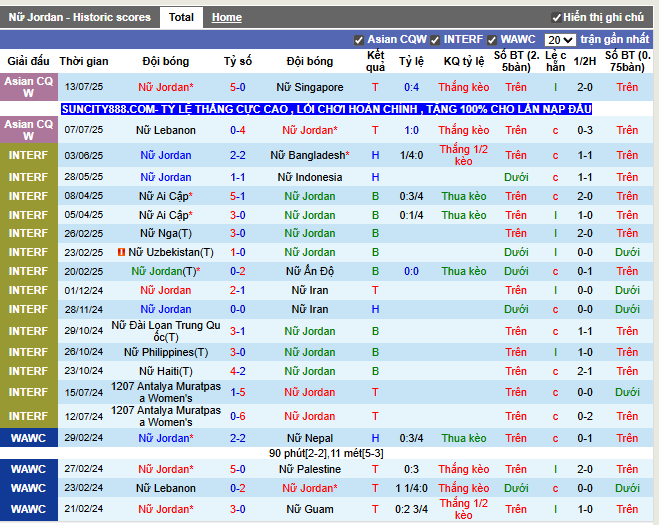The width and height of the screenshot is (659, 525).
Task: Select the Thắng 1/2 kèo on 03/06/25
Action: [x=464, y=156]
